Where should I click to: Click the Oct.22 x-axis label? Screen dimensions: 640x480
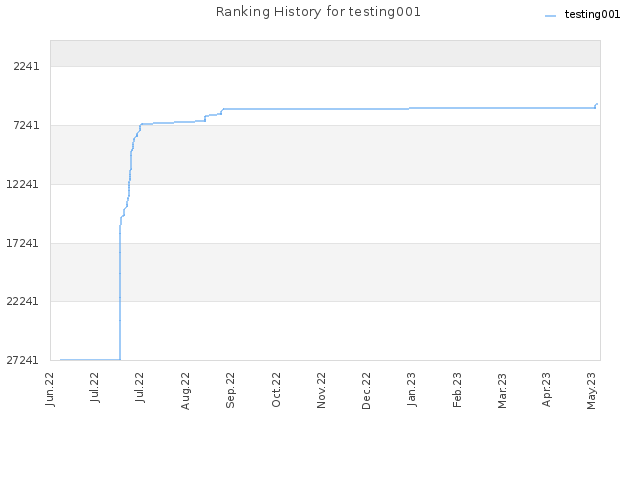tap(276, 389)
